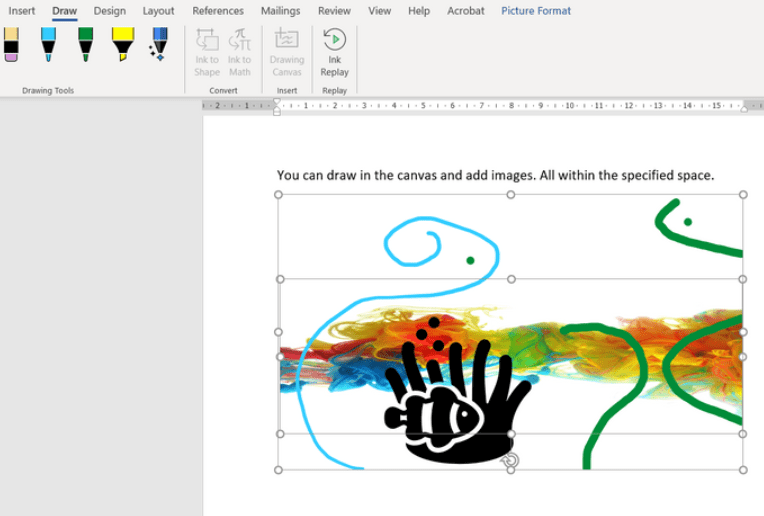
Task: Play the Ink Replay
Action: tap(334, 52)
